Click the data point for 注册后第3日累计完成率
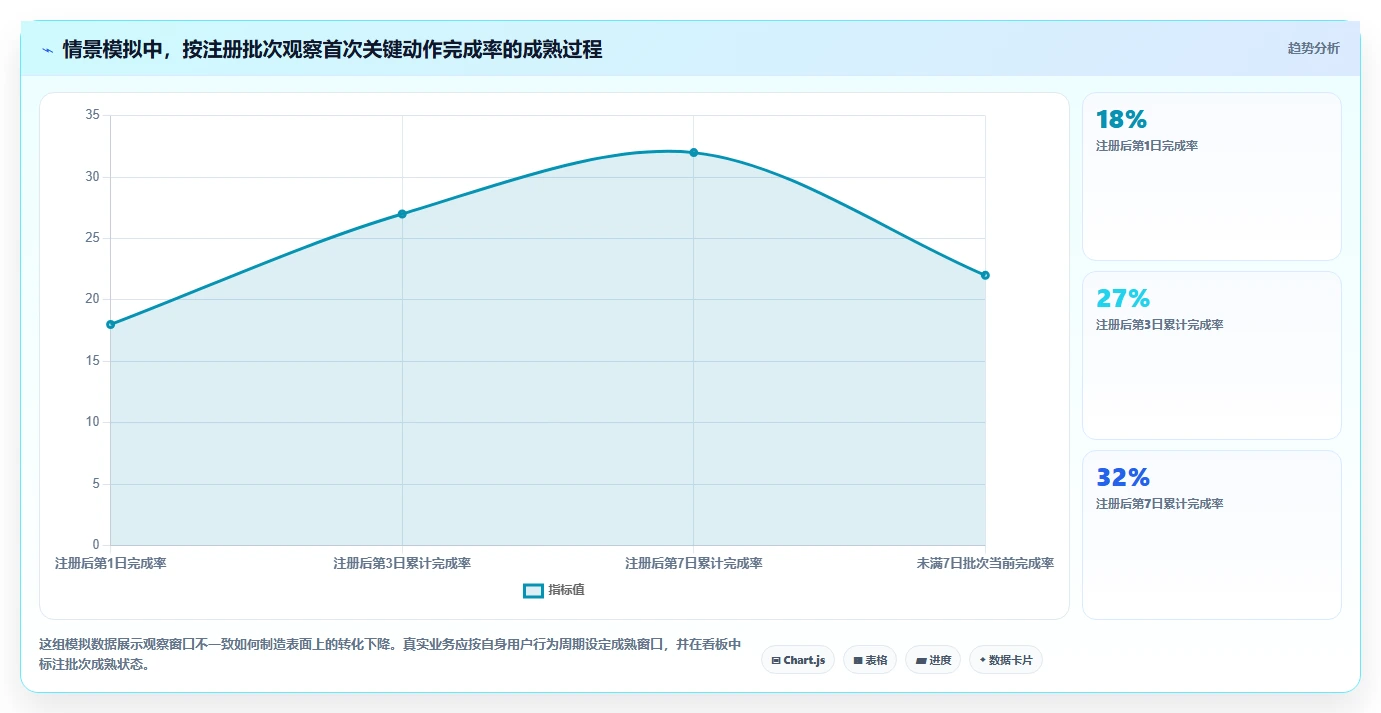Screen dimensions: 1381x713 pos(402,214)
